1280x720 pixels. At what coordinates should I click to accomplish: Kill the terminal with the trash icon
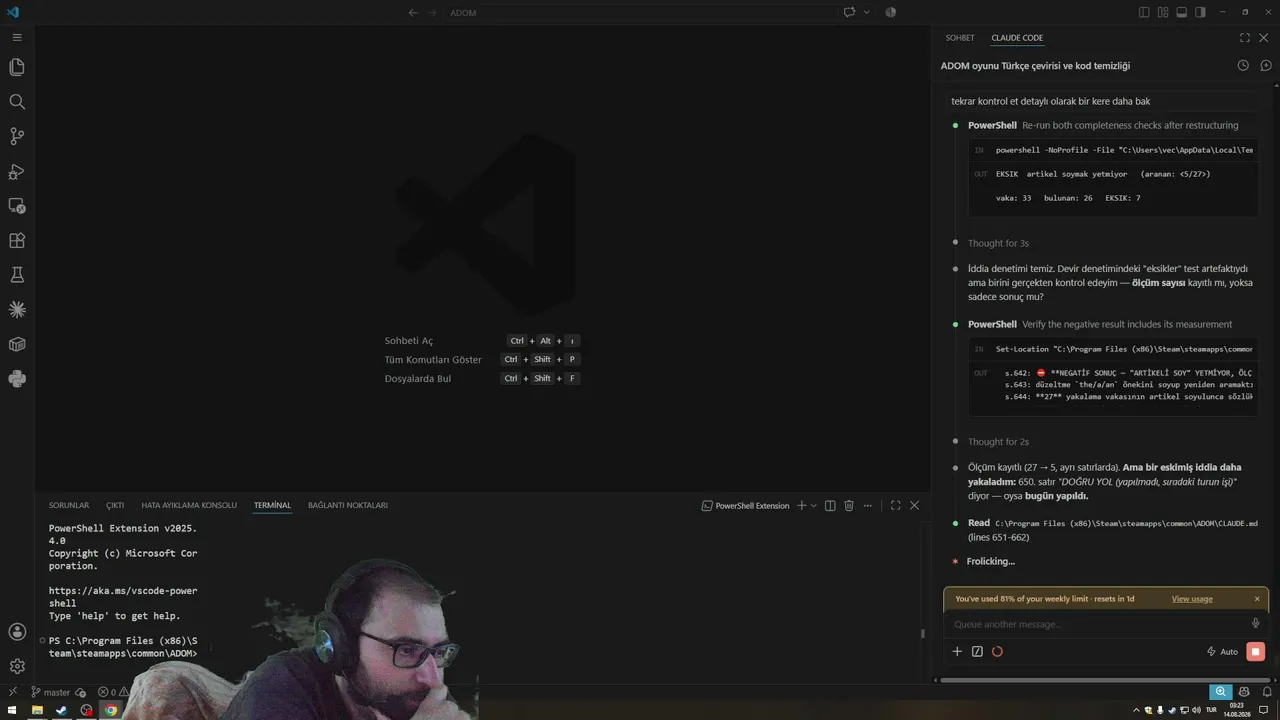click(849, 506)
